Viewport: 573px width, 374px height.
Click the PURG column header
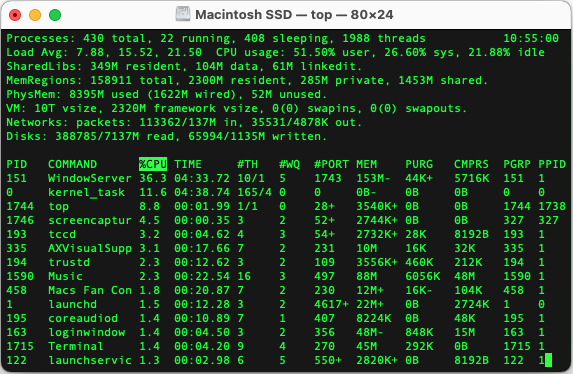click(x=419, y=164)
